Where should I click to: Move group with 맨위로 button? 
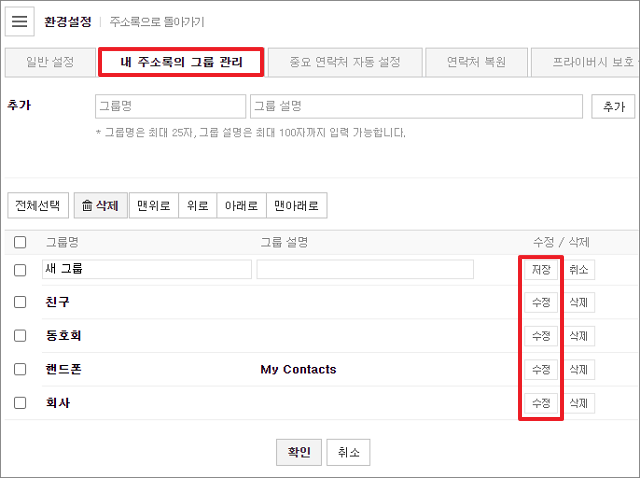155,206
